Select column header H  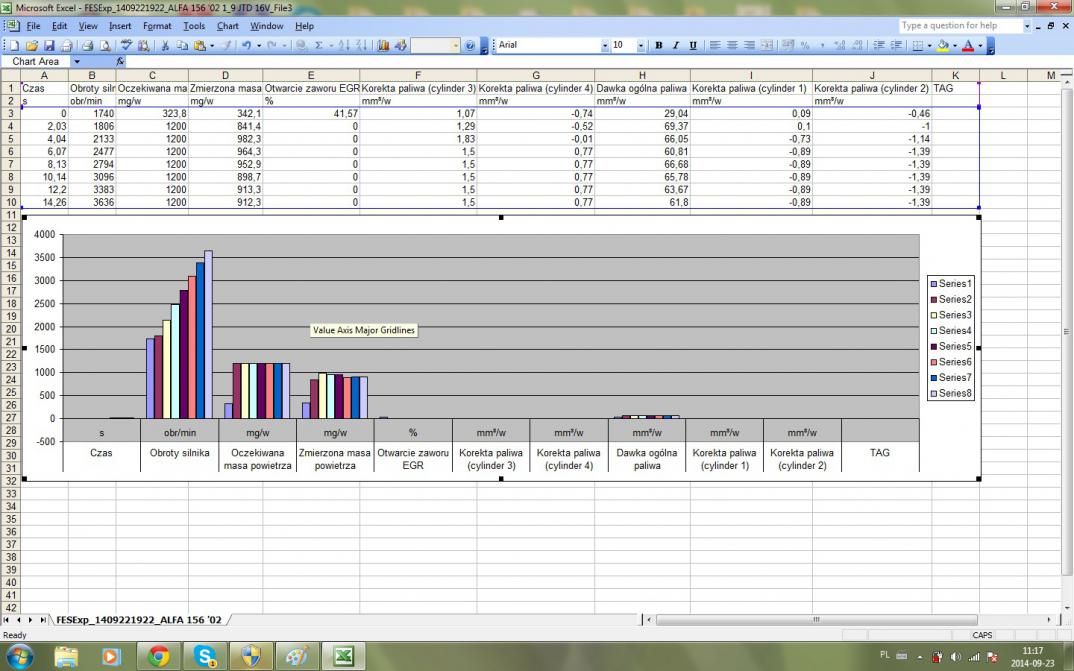click(x=641, y=76)
